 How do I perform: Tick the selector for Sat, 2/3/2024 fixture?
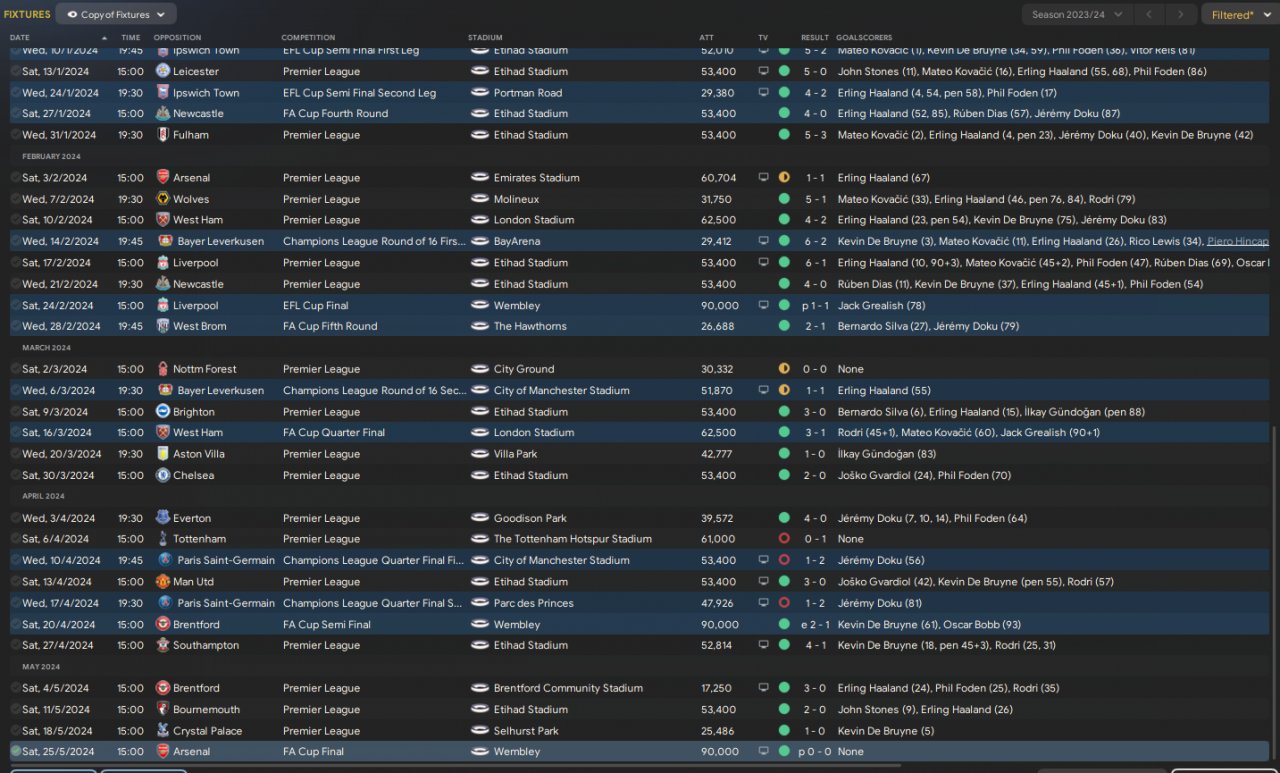[x=15, y=369]
